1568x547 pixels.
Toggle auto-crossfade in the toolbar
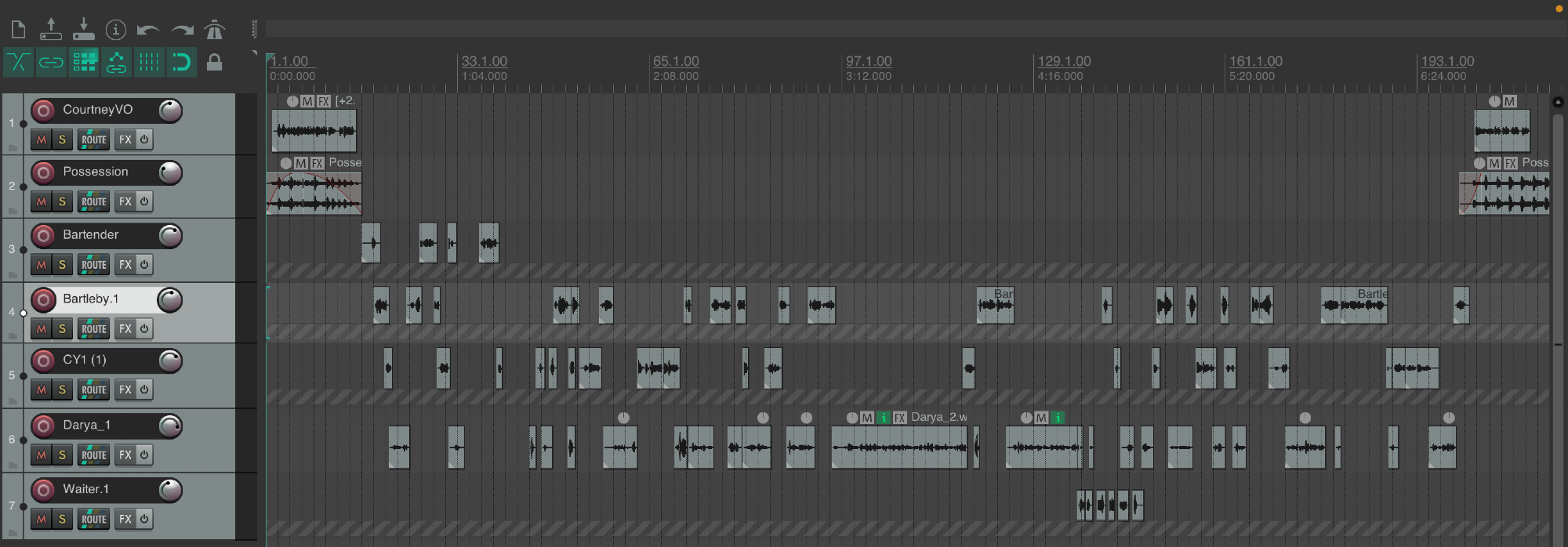[x=18, y=63]
